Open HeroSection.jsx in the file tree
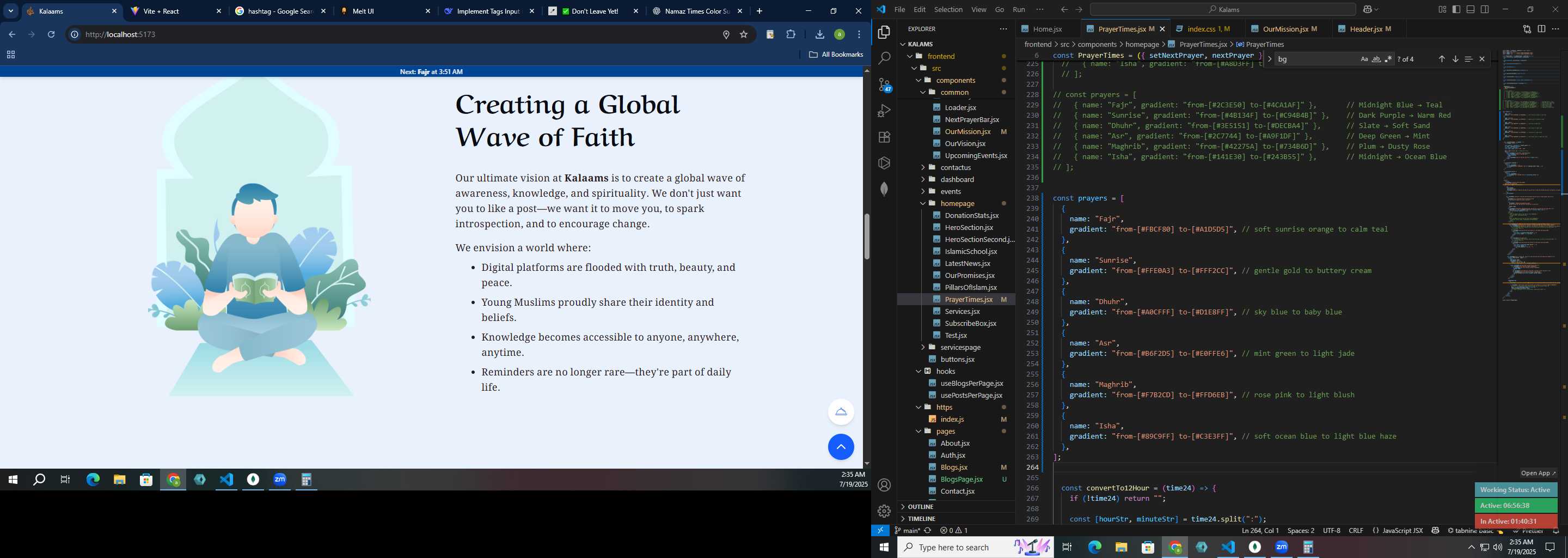 tap(969, 227)
